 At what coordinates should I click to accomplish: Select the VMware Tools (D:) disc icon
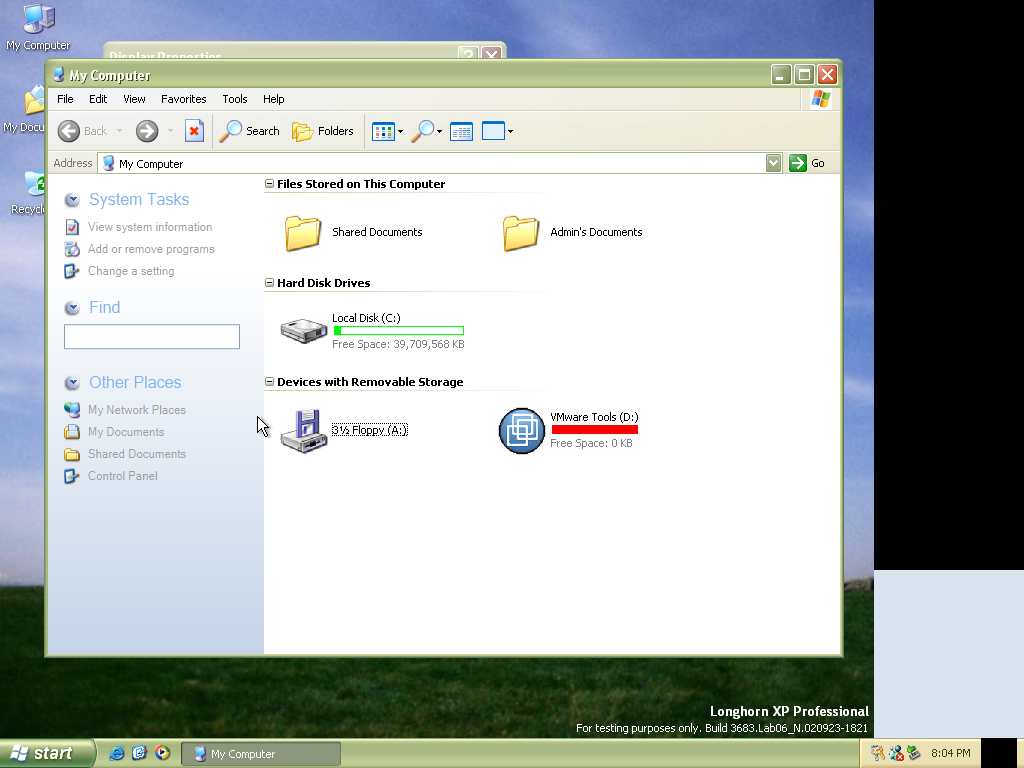[x=521, y=430]
